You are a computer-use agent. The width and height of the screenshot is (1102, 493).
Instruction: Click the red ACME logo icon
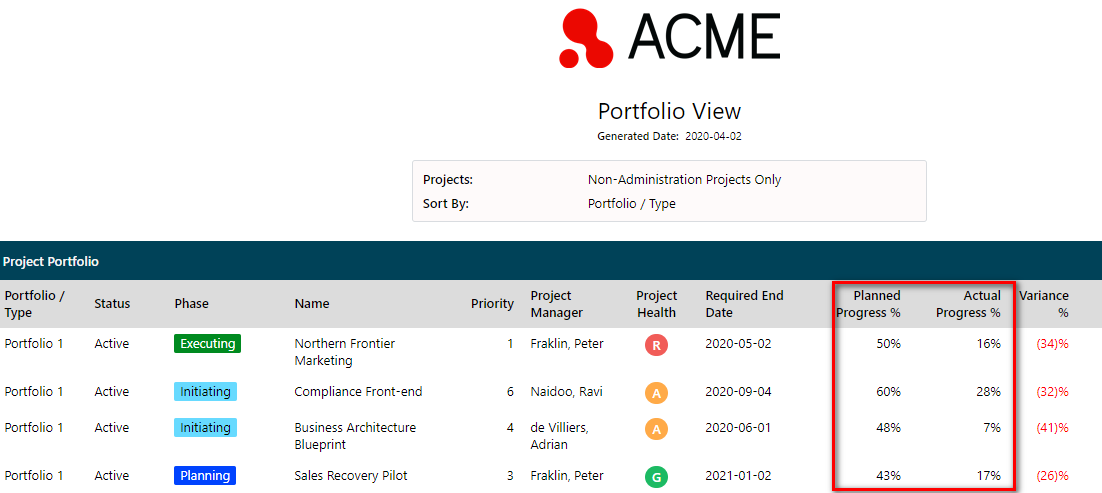(x=586, y=38)
